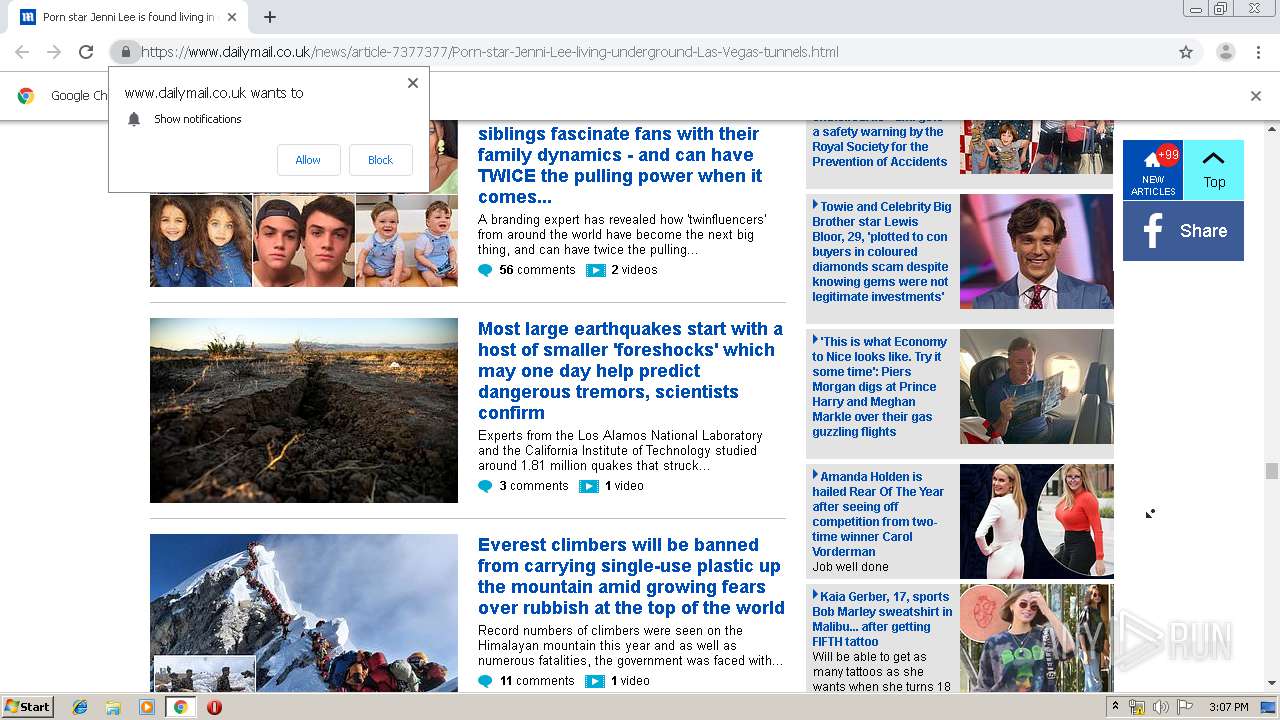
Task: Click the padlock site info icon
Action: coord(125,52)
